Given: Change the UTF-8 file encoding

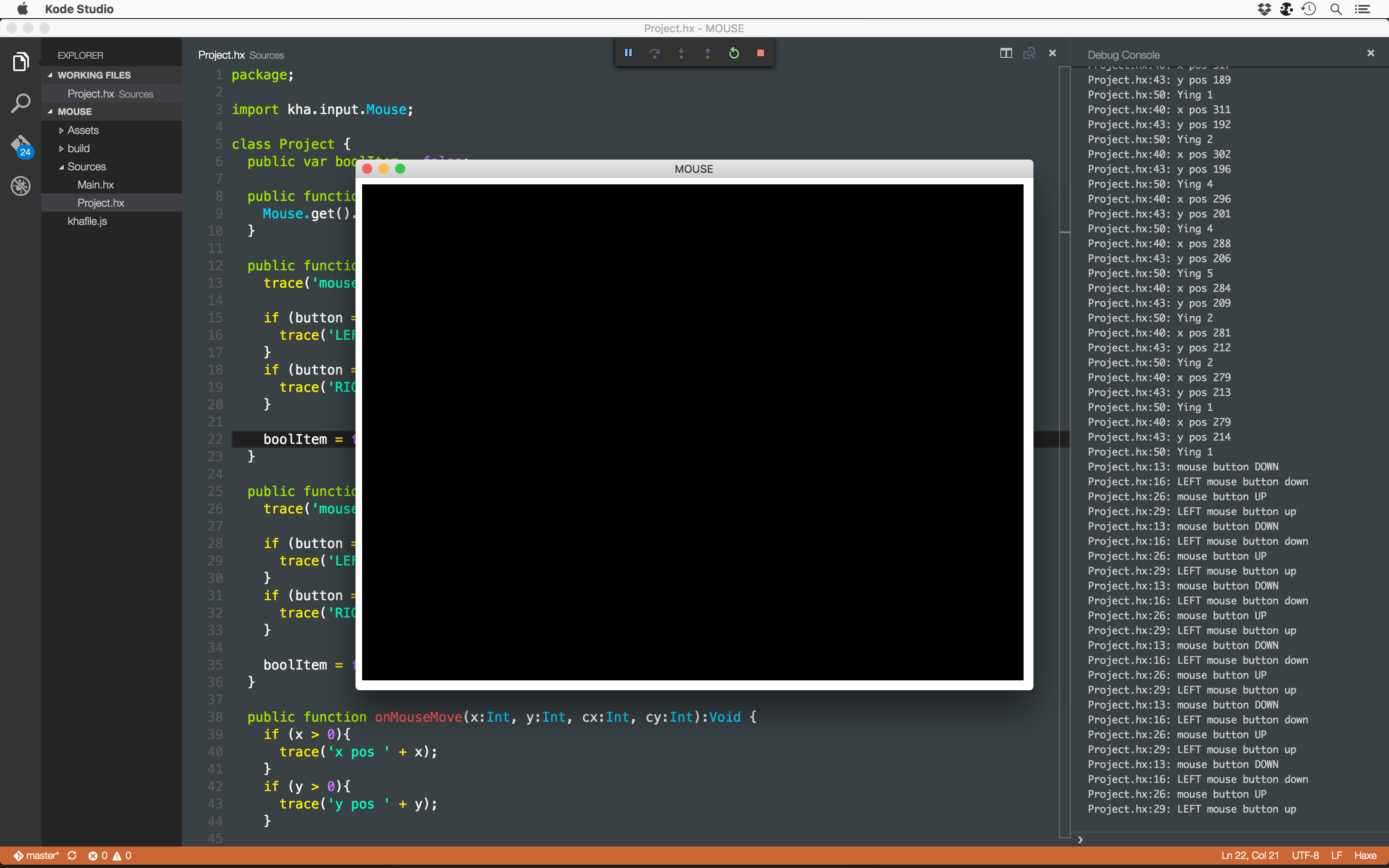Looking at the screenshot, I should [1305, 855].
